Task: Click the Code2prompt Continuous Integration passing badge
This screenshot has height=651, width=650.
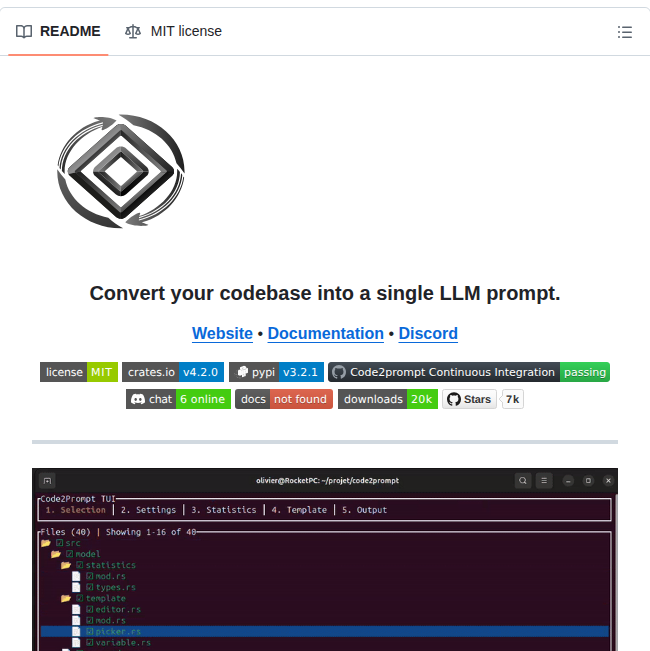Action: (469, 372)
